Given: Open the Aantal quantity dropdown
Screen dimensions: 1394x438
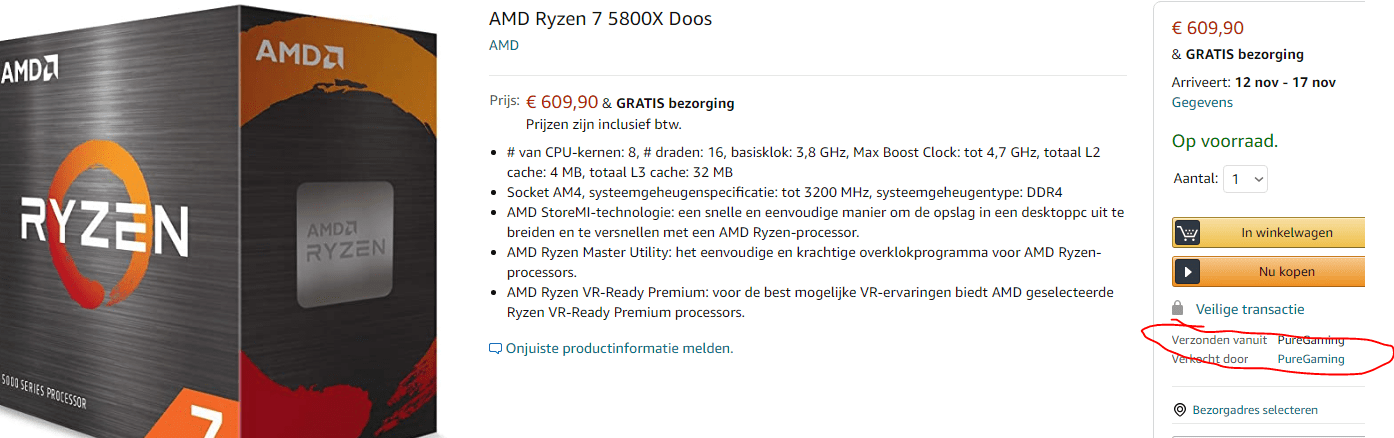Looking at the screenshot, I should tap(1246, 179).
